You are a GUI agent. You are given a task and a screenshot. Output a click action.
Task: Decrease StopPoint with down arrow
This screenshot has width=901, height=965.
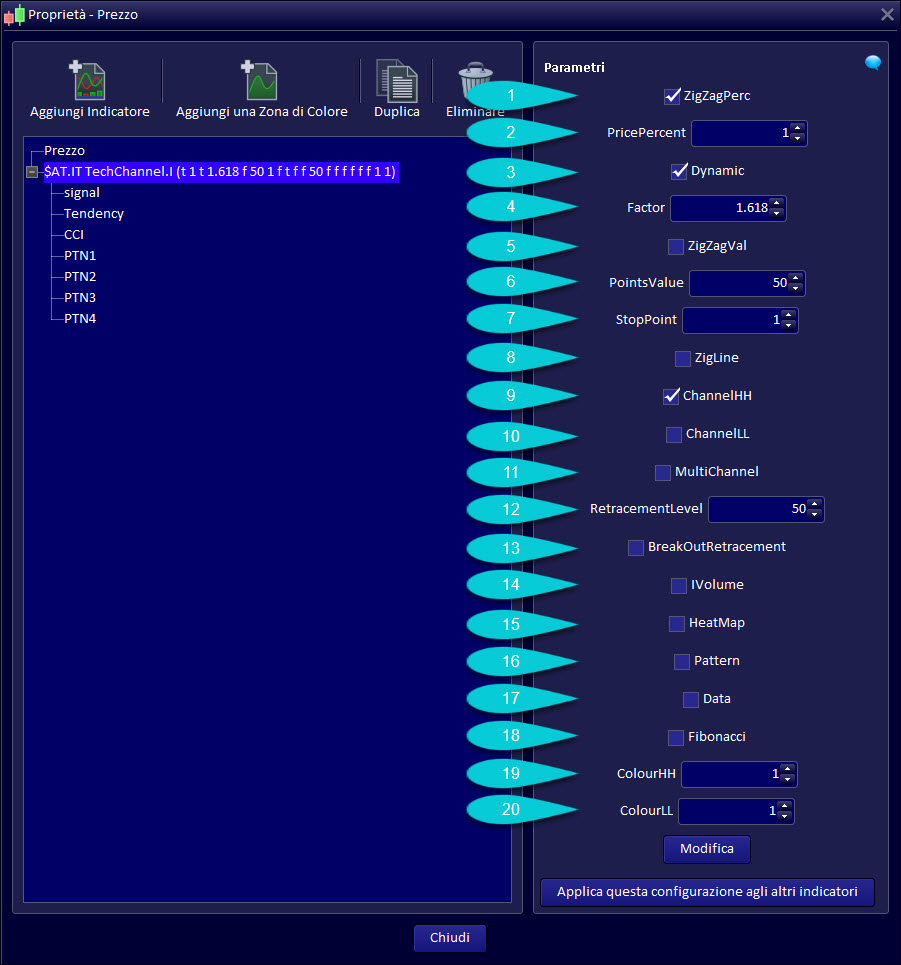(x=788, y=326)
